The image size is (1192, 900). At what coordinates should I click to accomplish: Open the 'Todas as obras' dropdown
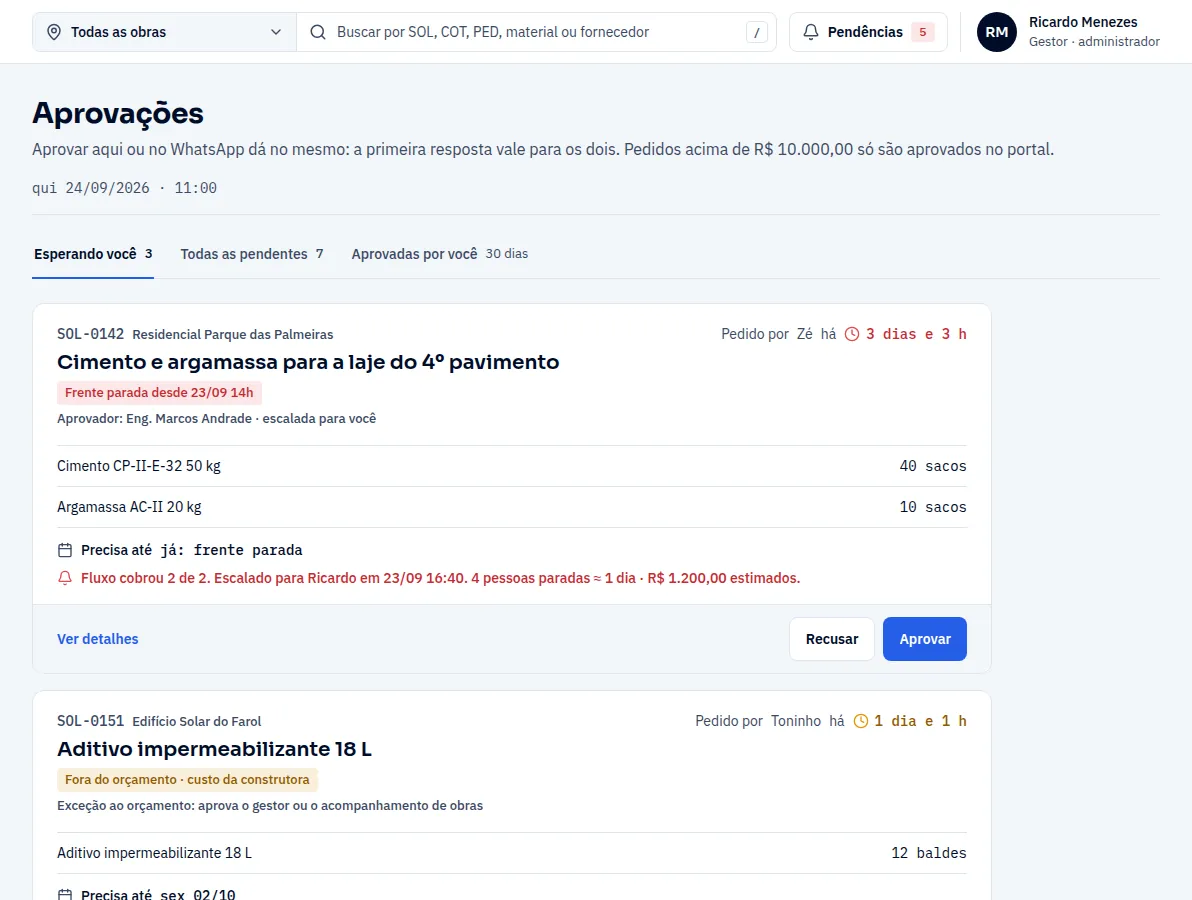click(x=164, y=32)
